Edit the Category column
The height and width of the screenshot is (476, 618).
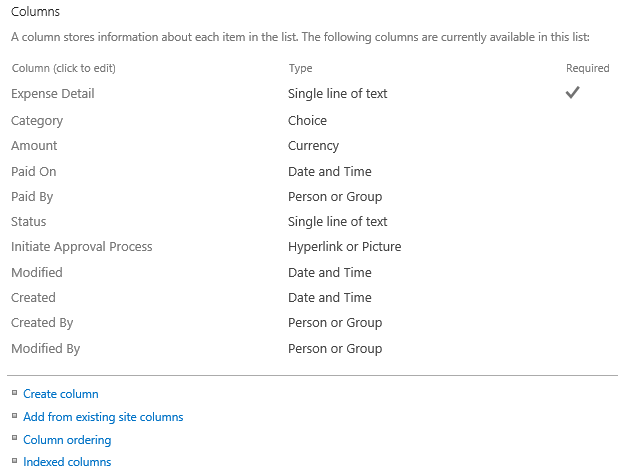pyautogui.click(x=37, y=121)
